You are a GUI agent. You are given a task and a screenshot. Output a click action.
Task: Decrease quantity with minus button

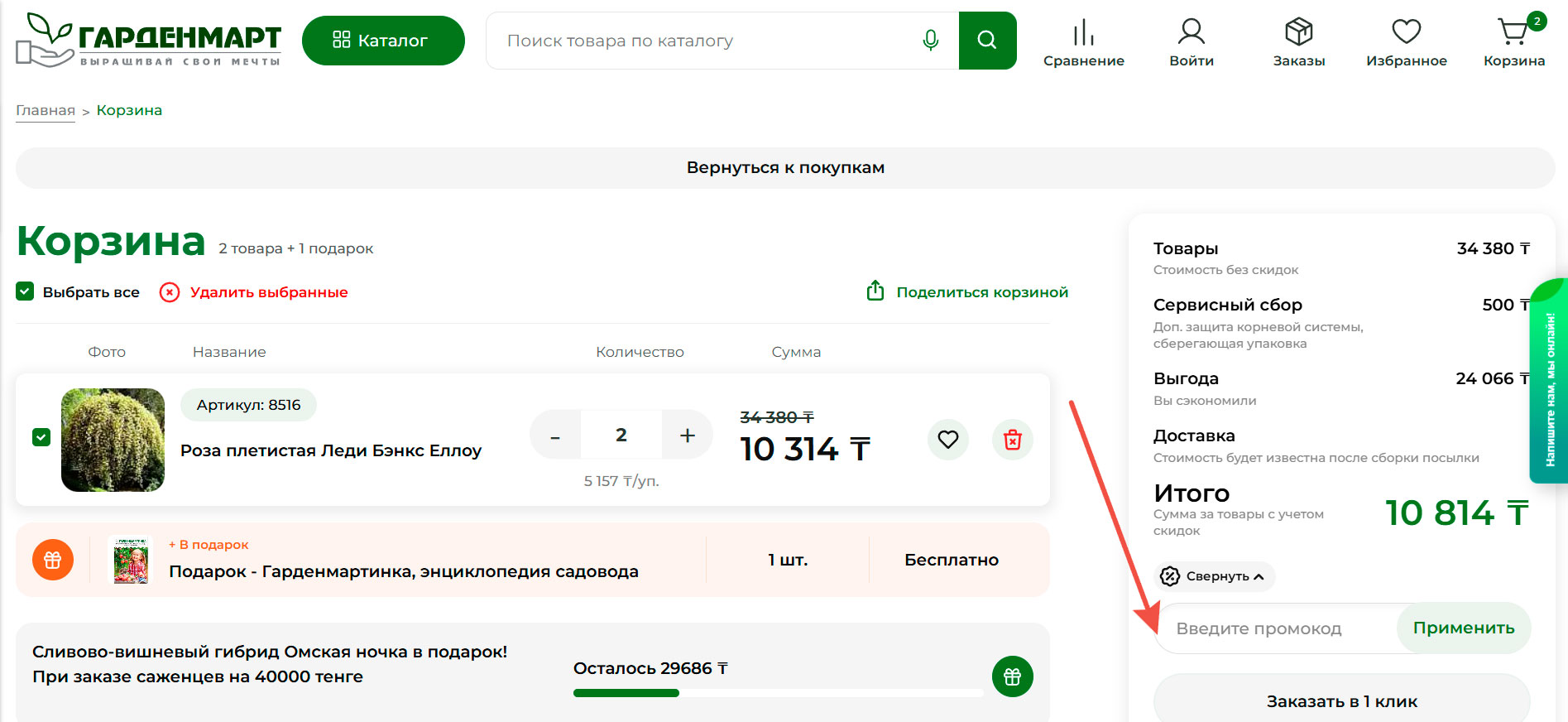click(x=555, y=436)
